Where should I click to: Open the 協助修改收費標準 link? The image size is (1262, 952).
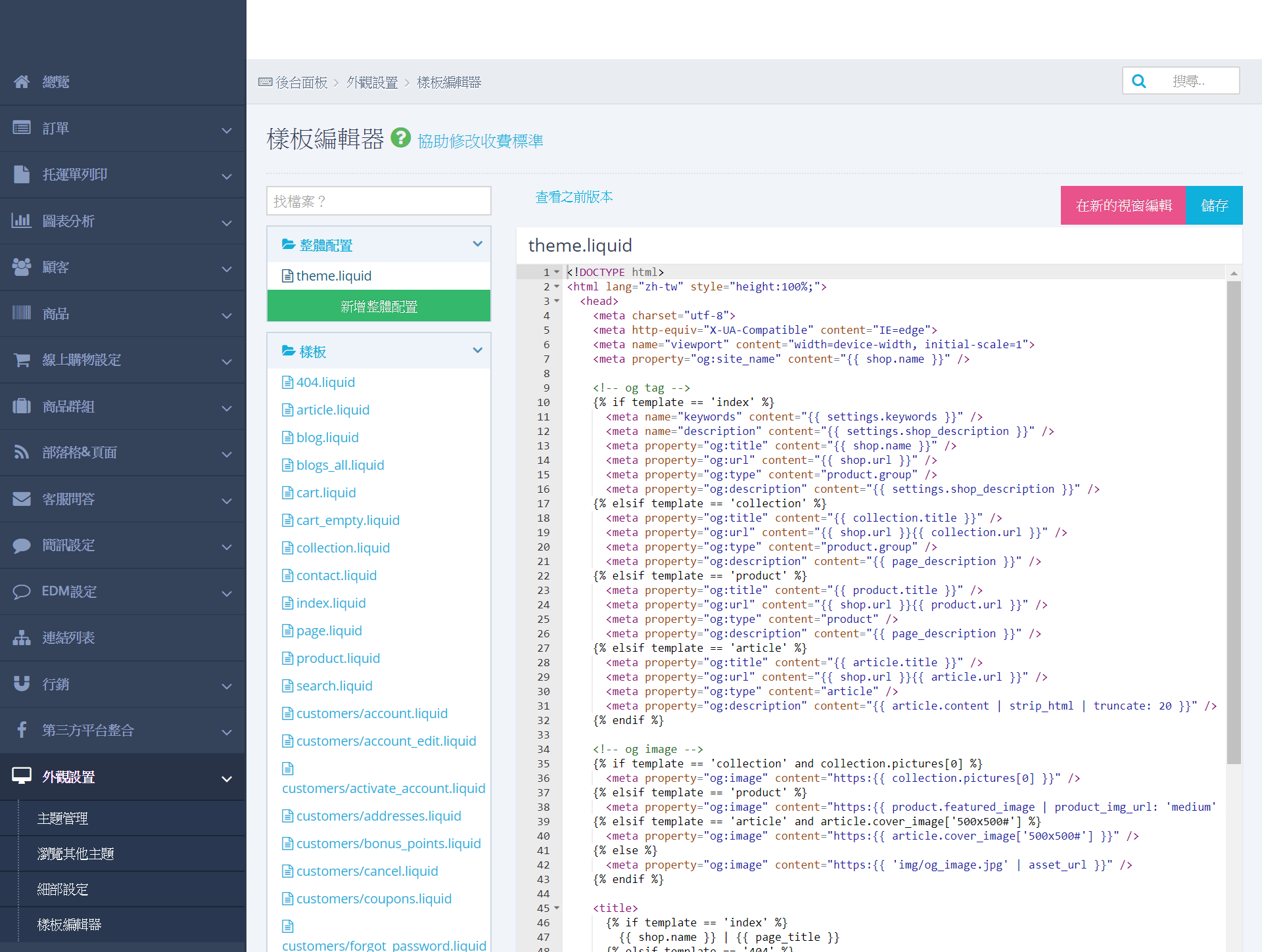click(480, 141)
